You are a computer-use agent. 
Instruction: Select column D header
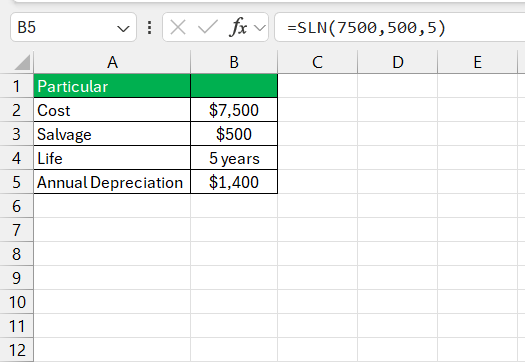[x=397, y=62]
